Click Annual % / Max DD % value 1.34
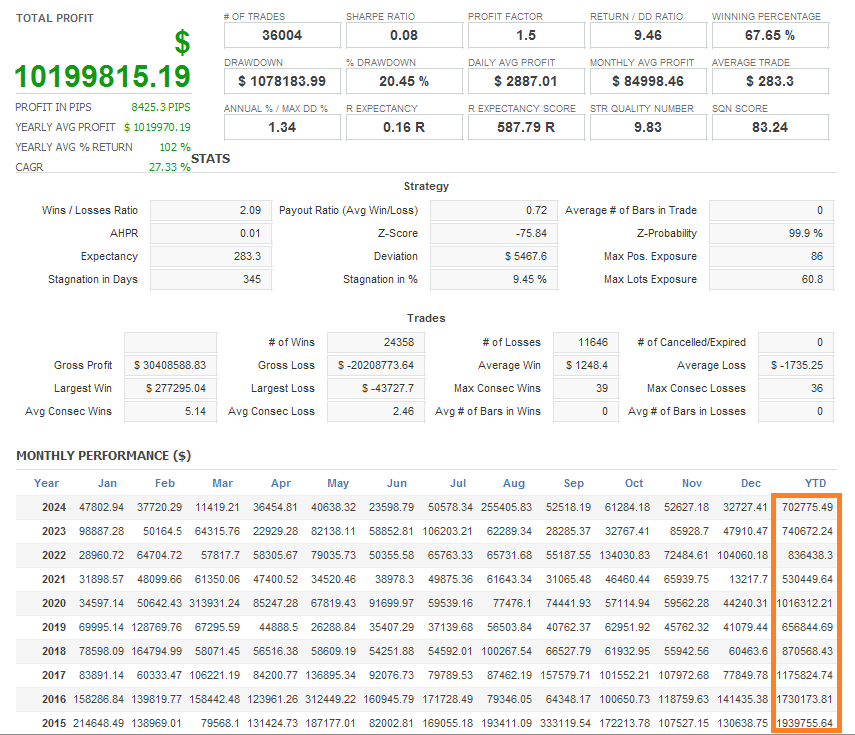 [282, 127]
